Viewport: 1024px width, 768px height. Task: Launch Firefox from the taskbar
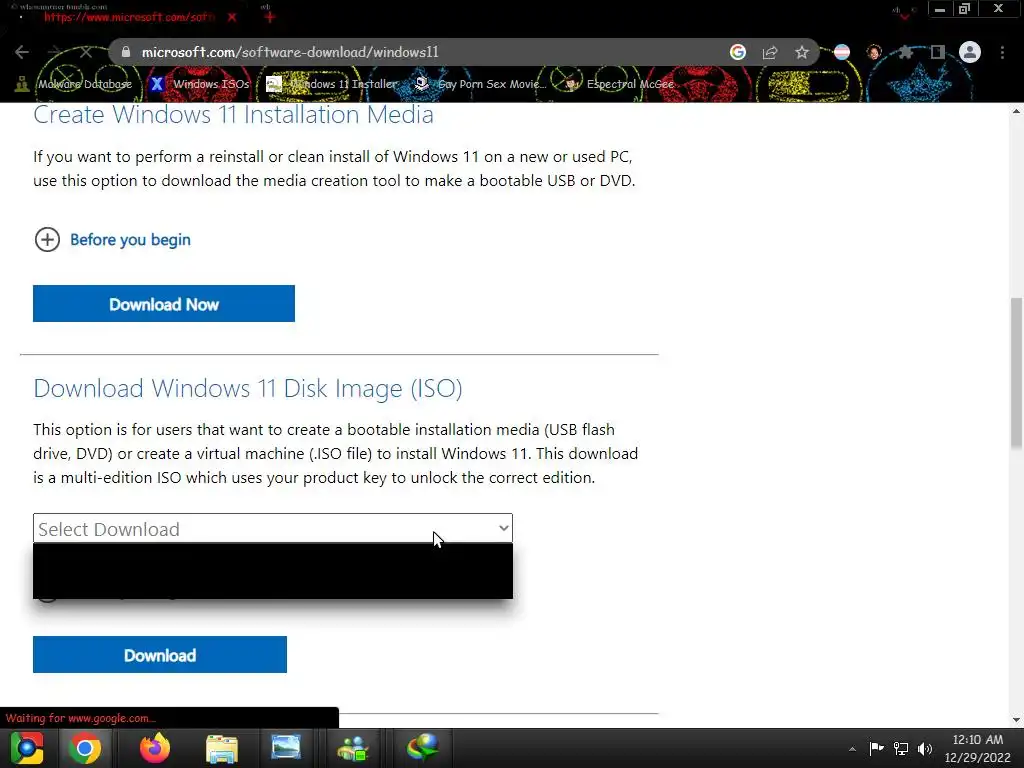(x=155, y=748)
